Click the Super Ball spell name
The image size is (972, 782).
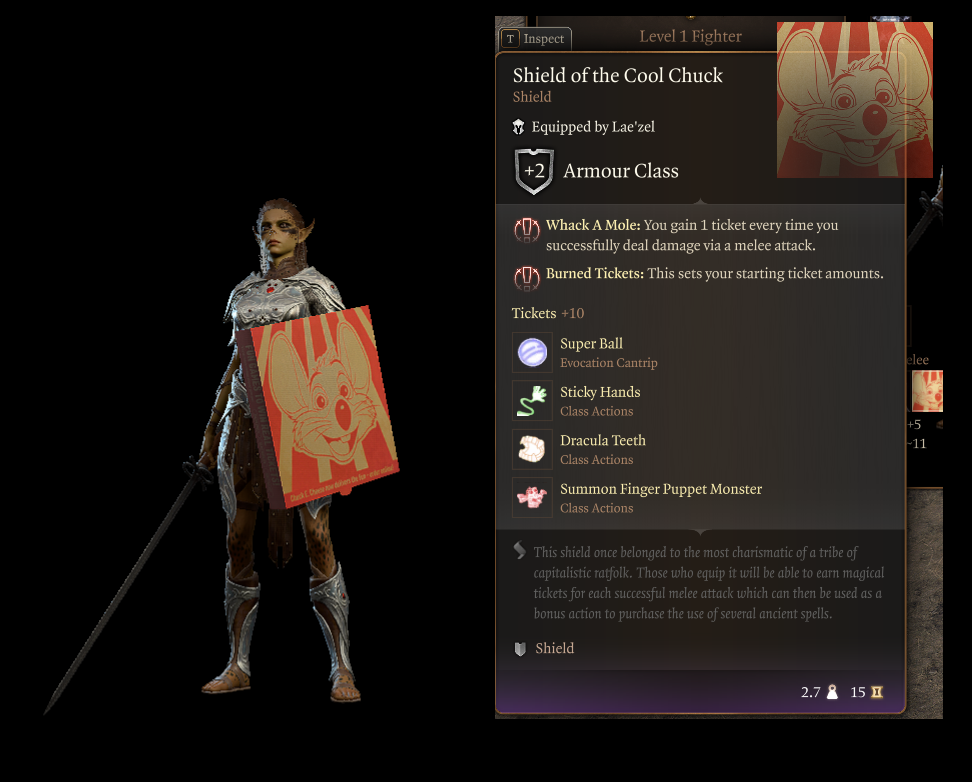point(591,344)
